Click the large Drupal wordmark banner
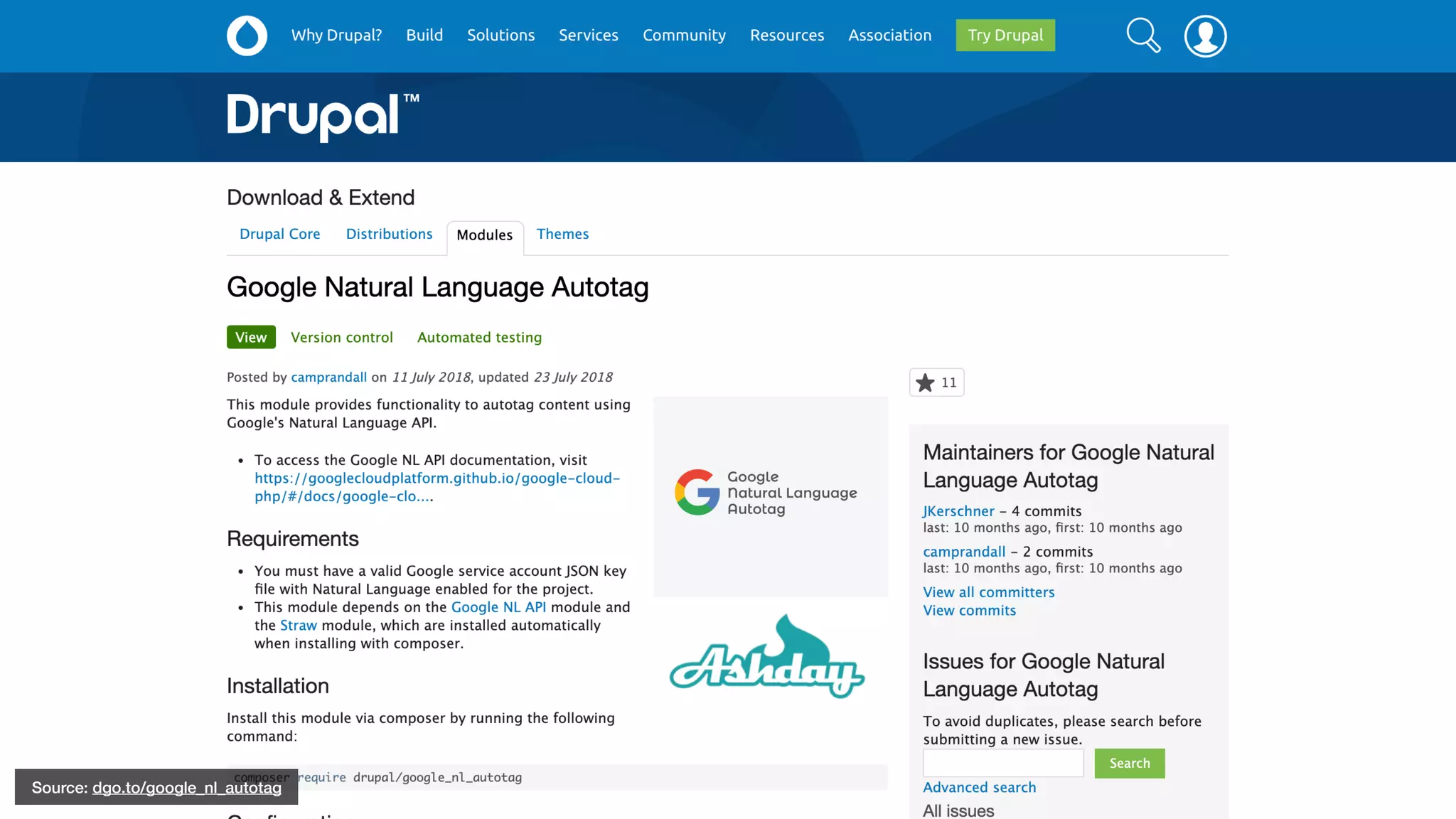This screenshot has height=819, width=1456. [x=323, y=116]
